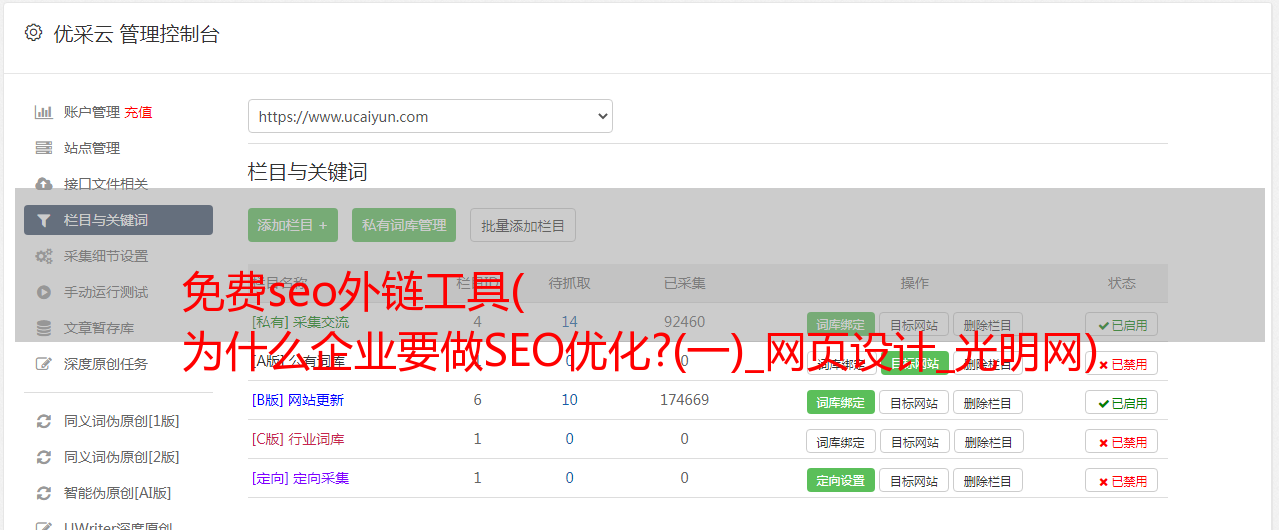This screenshot has width=1279, height=530.
Task: Click 目标网站 for 定向采集 row
Action: coord(914,481)
